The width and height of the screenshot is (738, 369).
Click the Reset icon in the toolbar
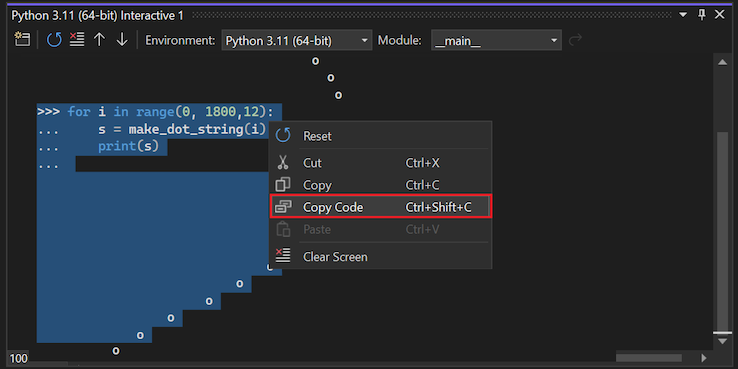tap(54, 40)
